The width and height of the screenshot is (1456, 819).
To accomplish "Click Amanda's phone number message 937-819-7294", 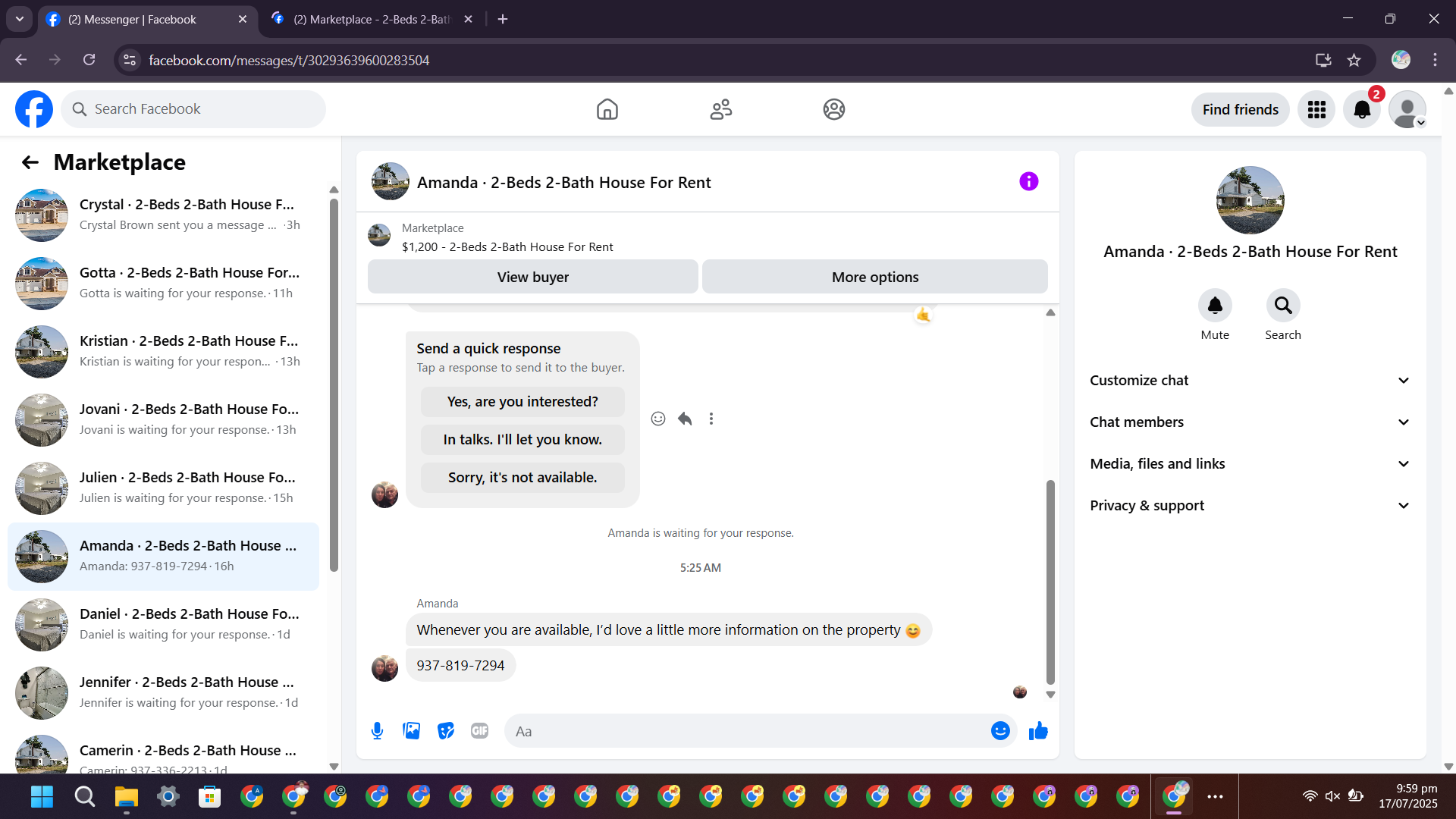I will point(460,666).
